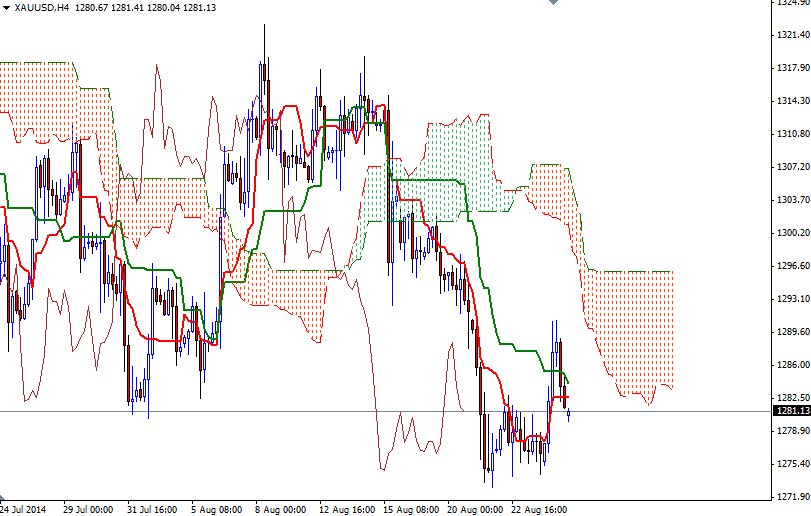811x516 pixels.
Task: Click the 1300.20 price level on axis
Action: click(x=792, y=233)
